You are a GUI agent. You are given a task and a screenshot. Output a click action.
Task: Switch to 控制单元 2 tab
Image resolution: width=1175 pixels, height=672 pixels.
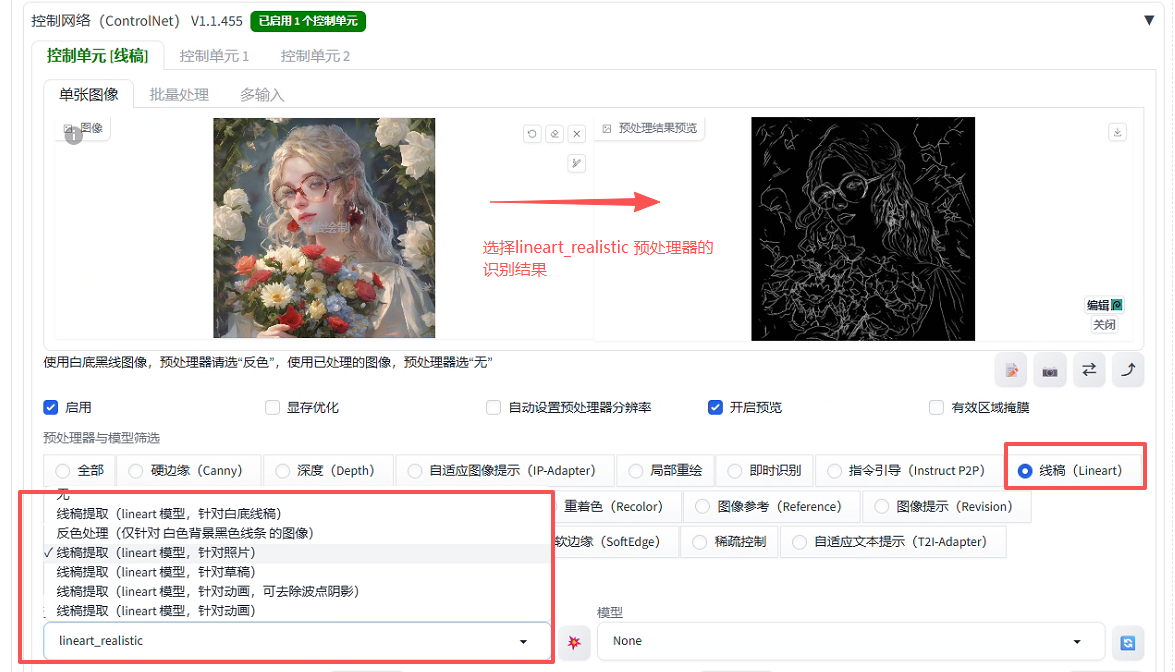point(315,56)
